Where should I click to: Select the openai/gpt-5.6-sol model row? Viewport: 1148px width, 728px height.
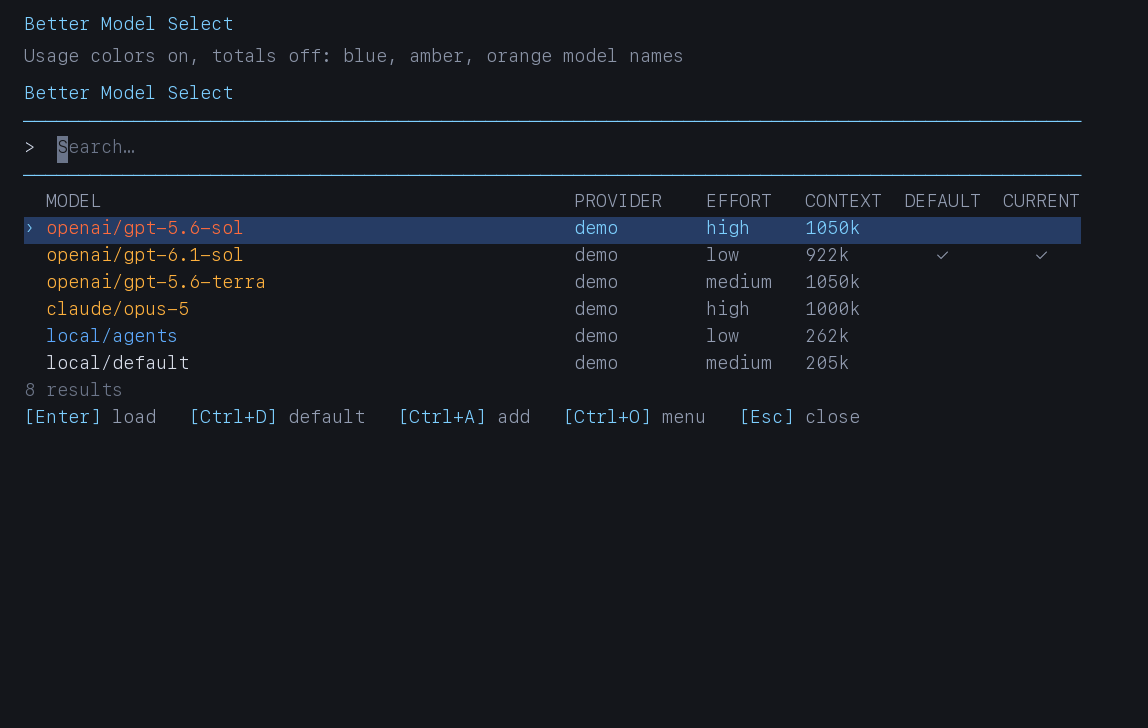pyautogui.click(x=553, y=229)
